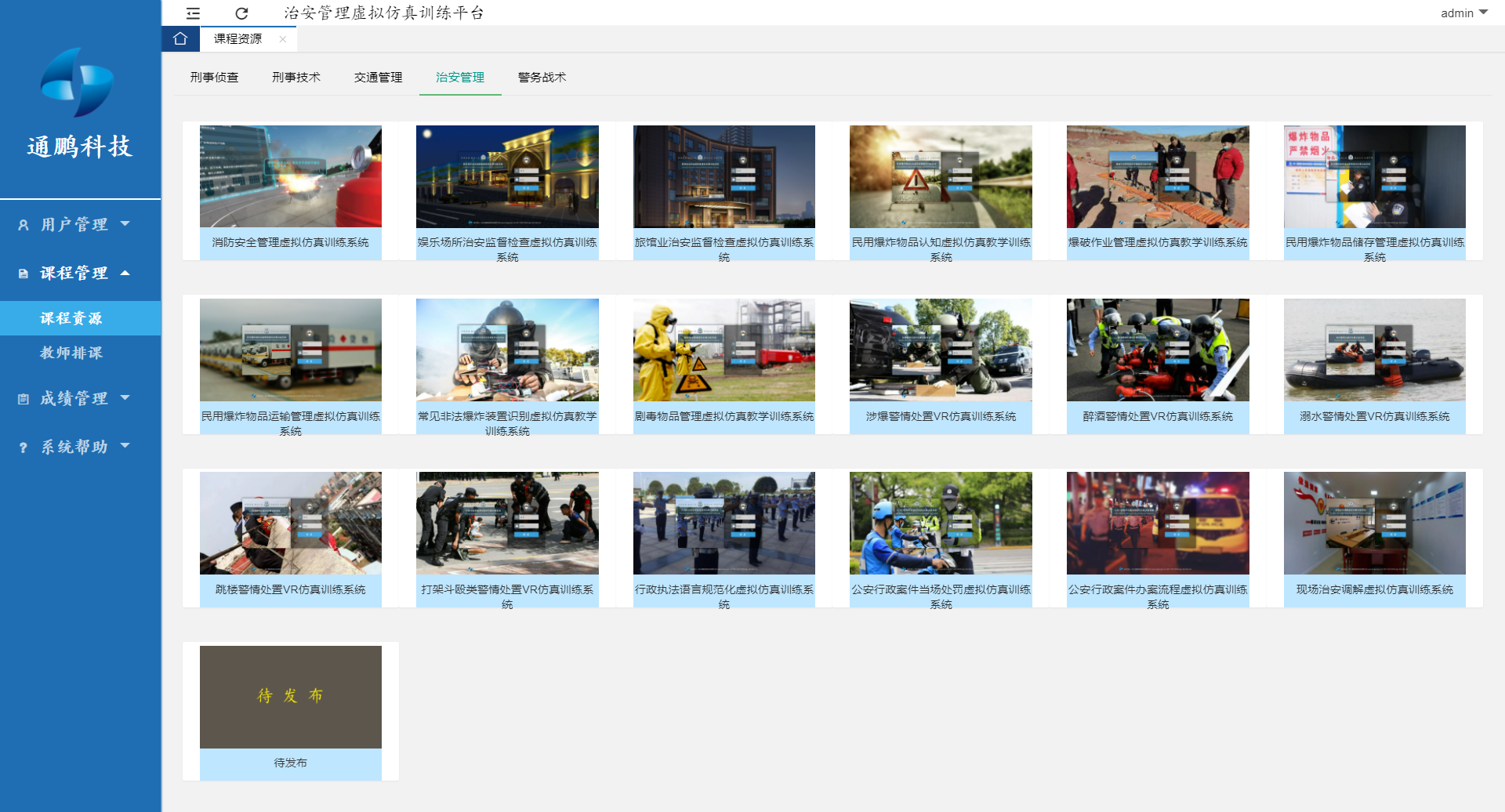Click the sidebar collapse menu icon
Image resolution: width=1505 pixels, height=812 pixels.
point(193,13)
